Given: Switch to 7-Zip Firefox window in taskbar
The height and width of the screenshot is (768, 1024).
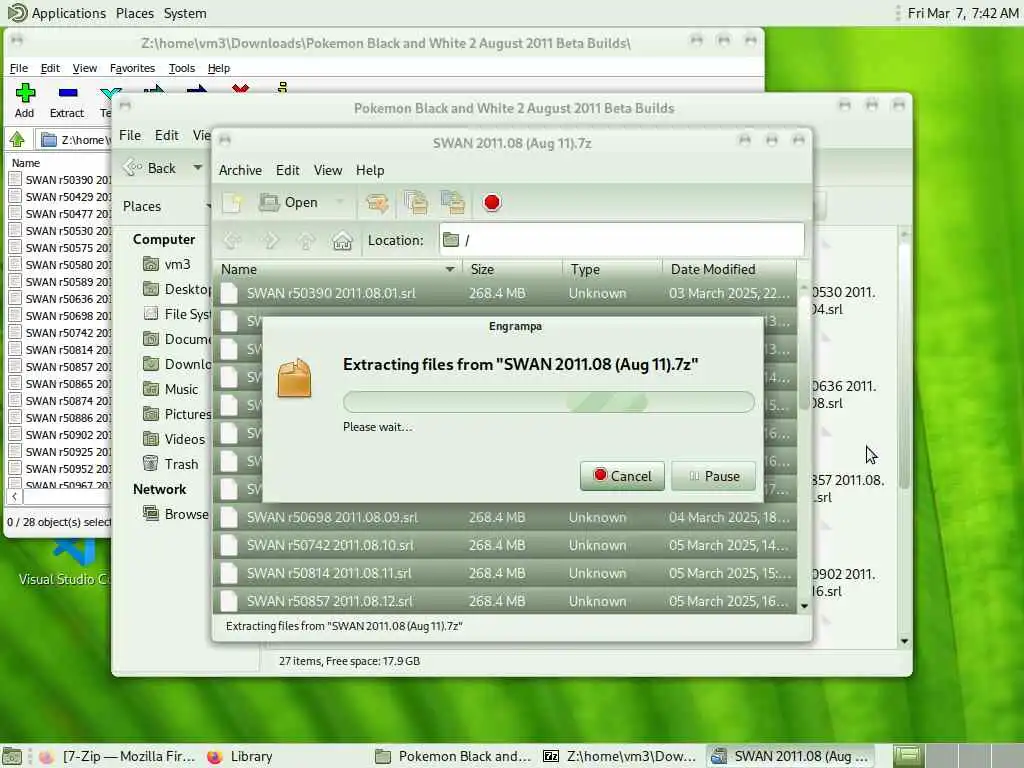Looking at the screenshot, I should click(x=118, y=756).
